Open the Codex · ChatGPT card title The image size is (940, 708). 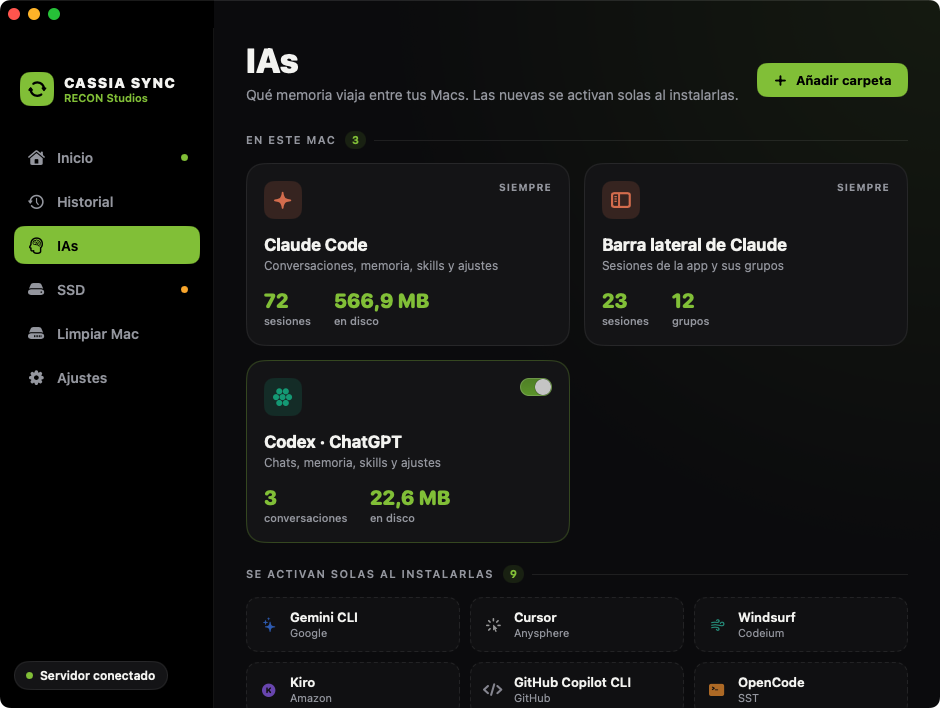[x=333, y=442]
